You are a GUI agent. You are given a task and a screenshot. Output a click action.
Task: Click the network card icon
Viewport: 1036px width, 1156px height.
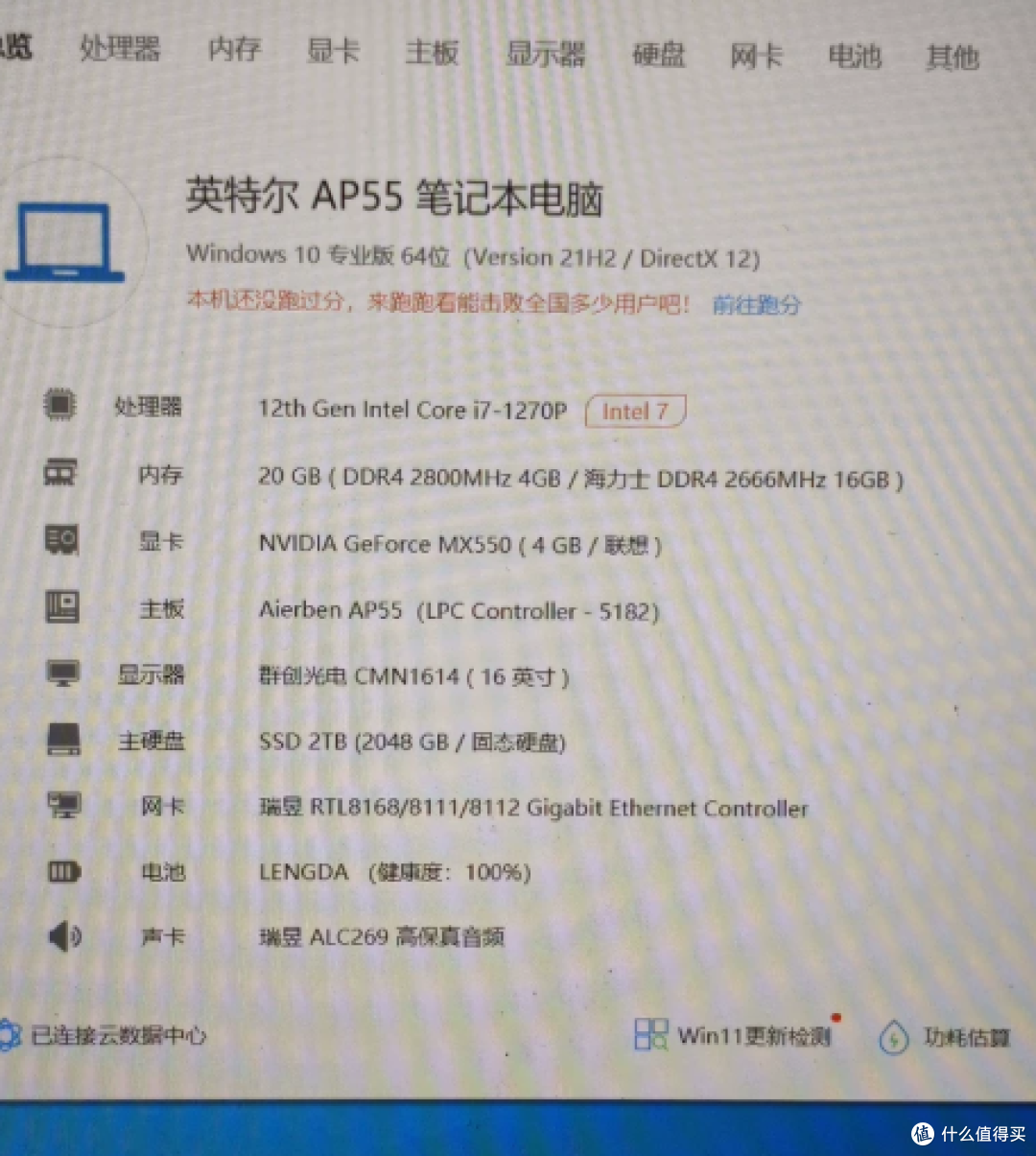pyautogui.click(x=64, y=804)
